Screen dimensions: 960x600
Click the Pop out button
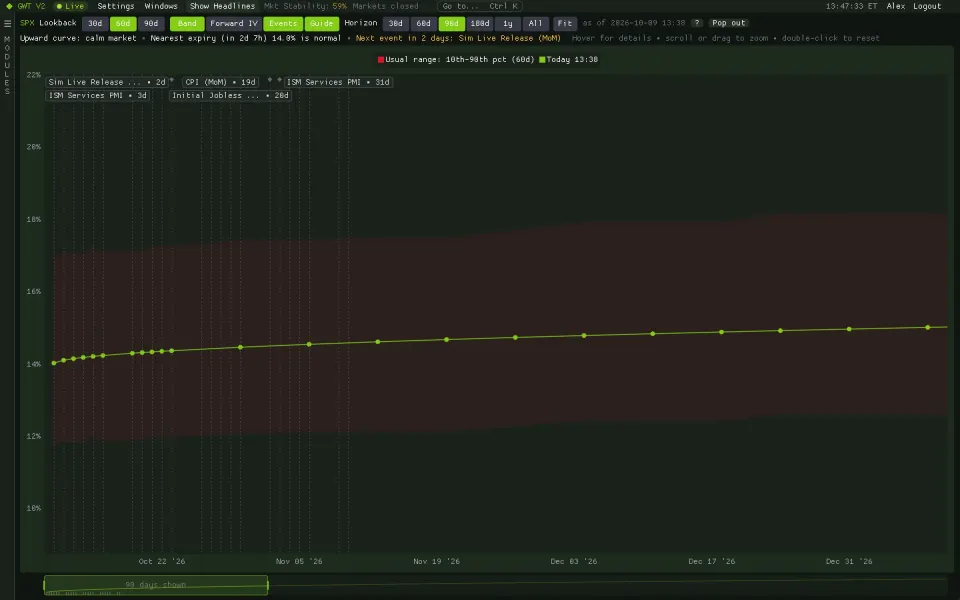point(729,23)
